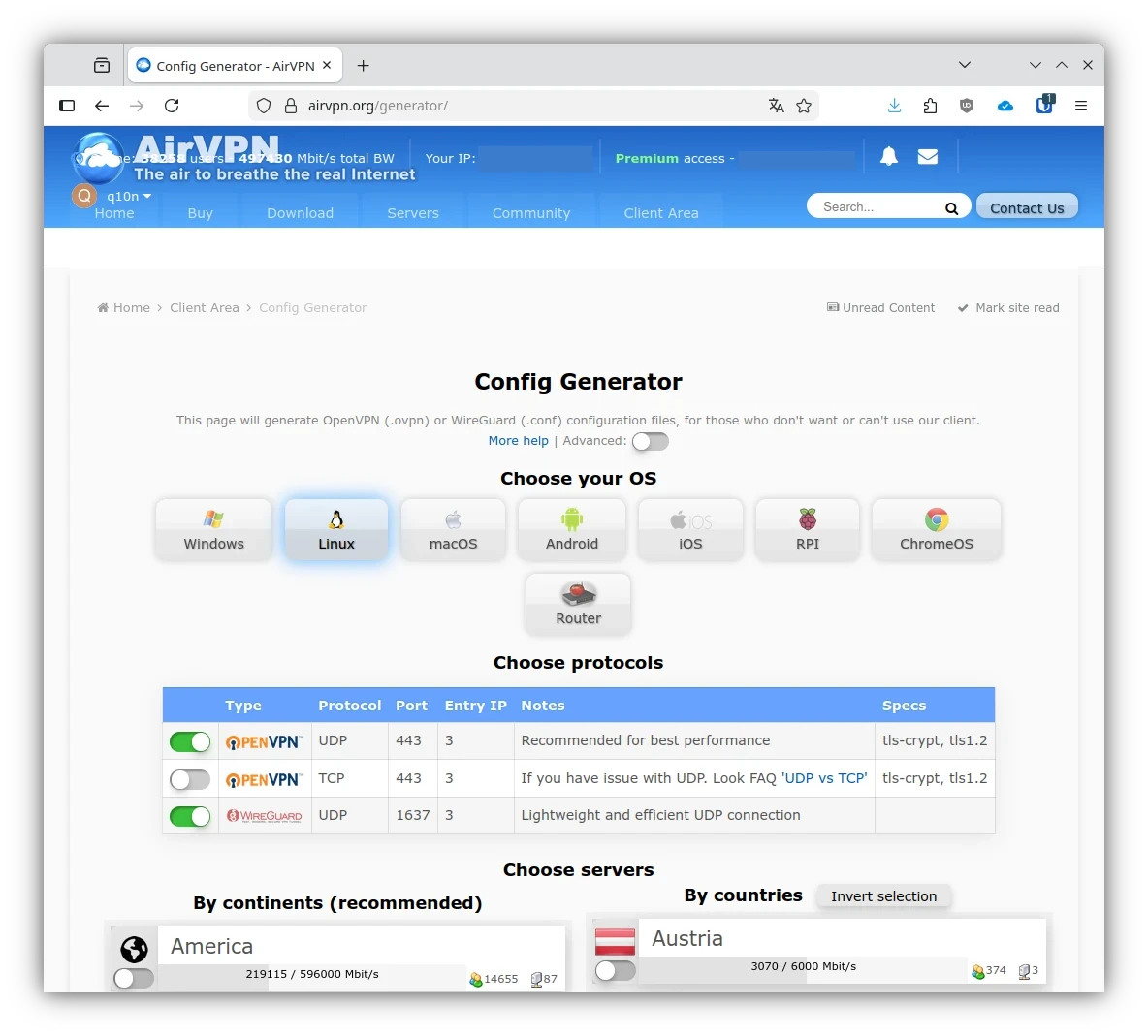
Task: Open messages via the envelope icon
Action: pyautogui.click(x=927, y=156)
